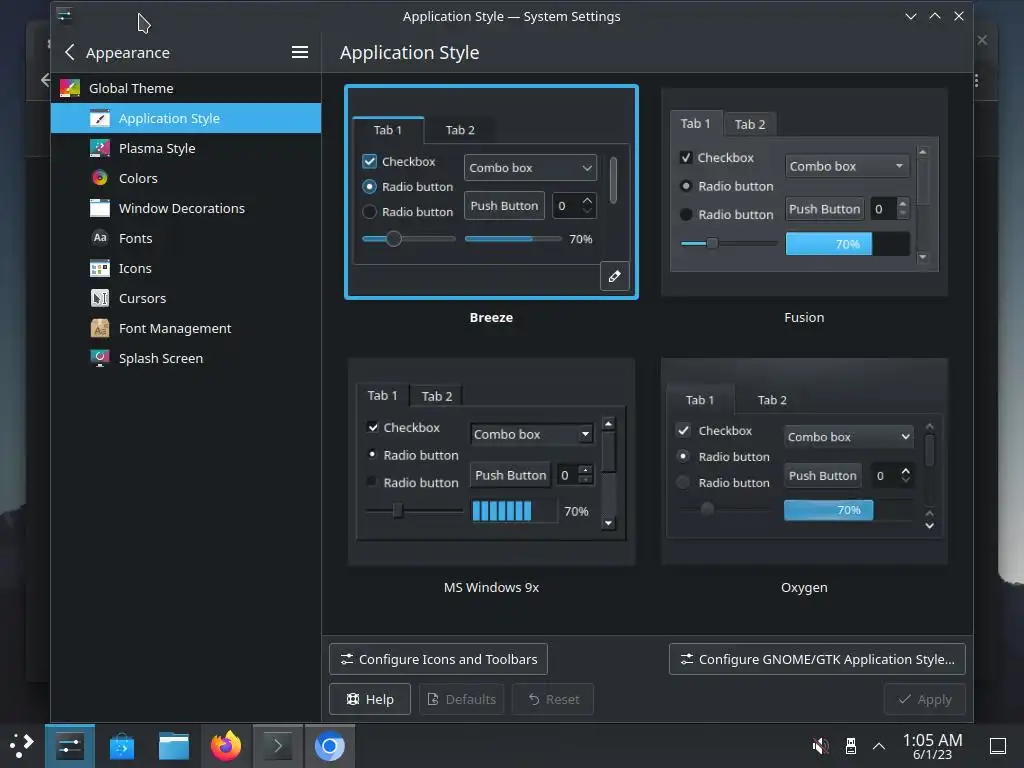Click Configure GNOME/GTK Application Style button

point(817,660)
